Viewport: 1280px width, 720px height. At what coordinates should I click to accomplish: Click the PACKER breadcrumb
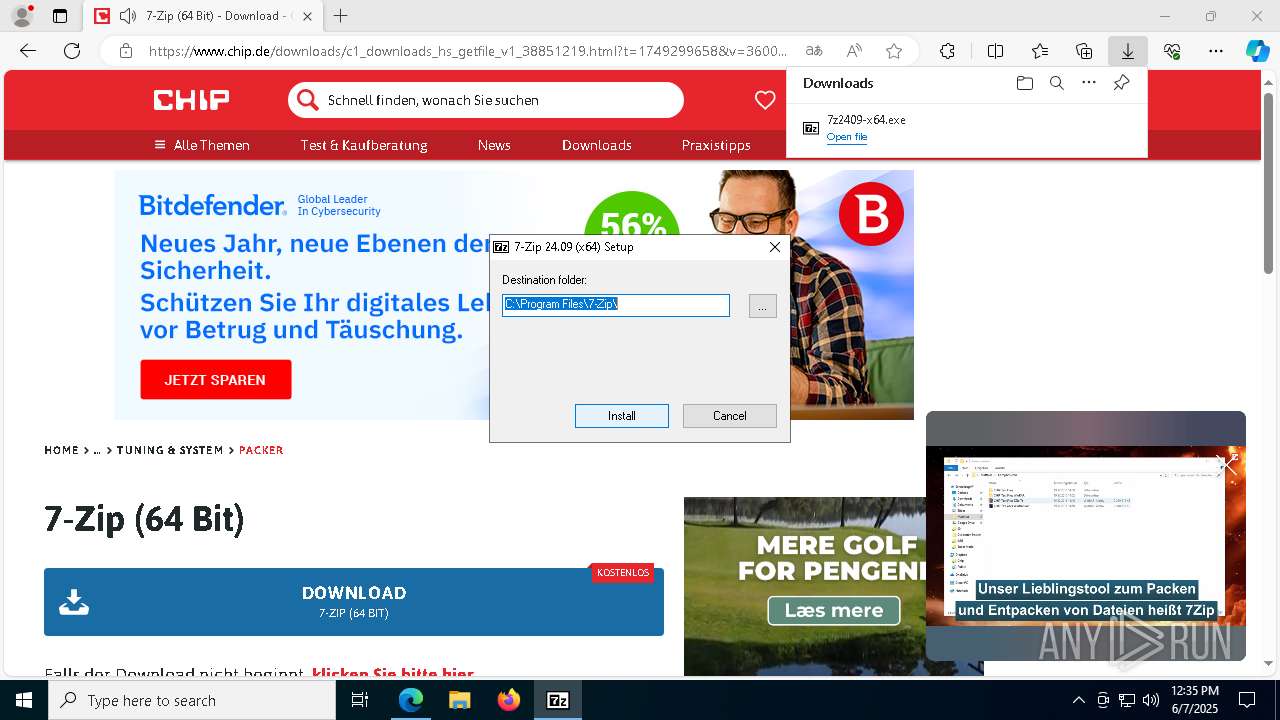pos(261,450)
